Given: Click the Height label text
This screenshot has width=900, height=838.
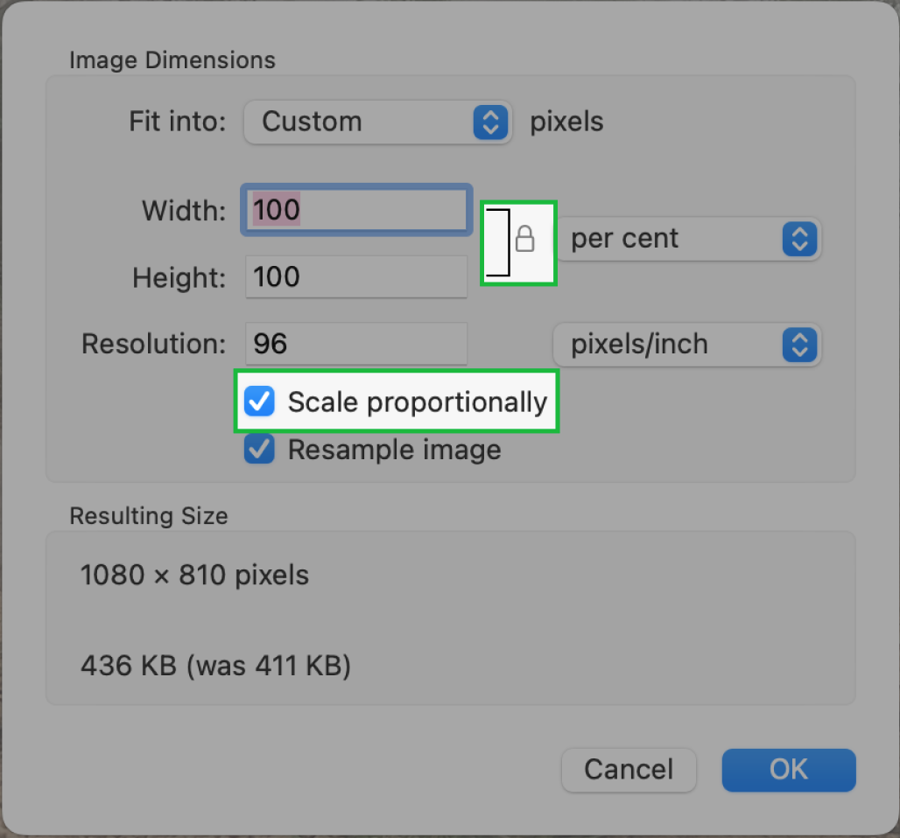Looking at the screenshot, I should [180, 278].
